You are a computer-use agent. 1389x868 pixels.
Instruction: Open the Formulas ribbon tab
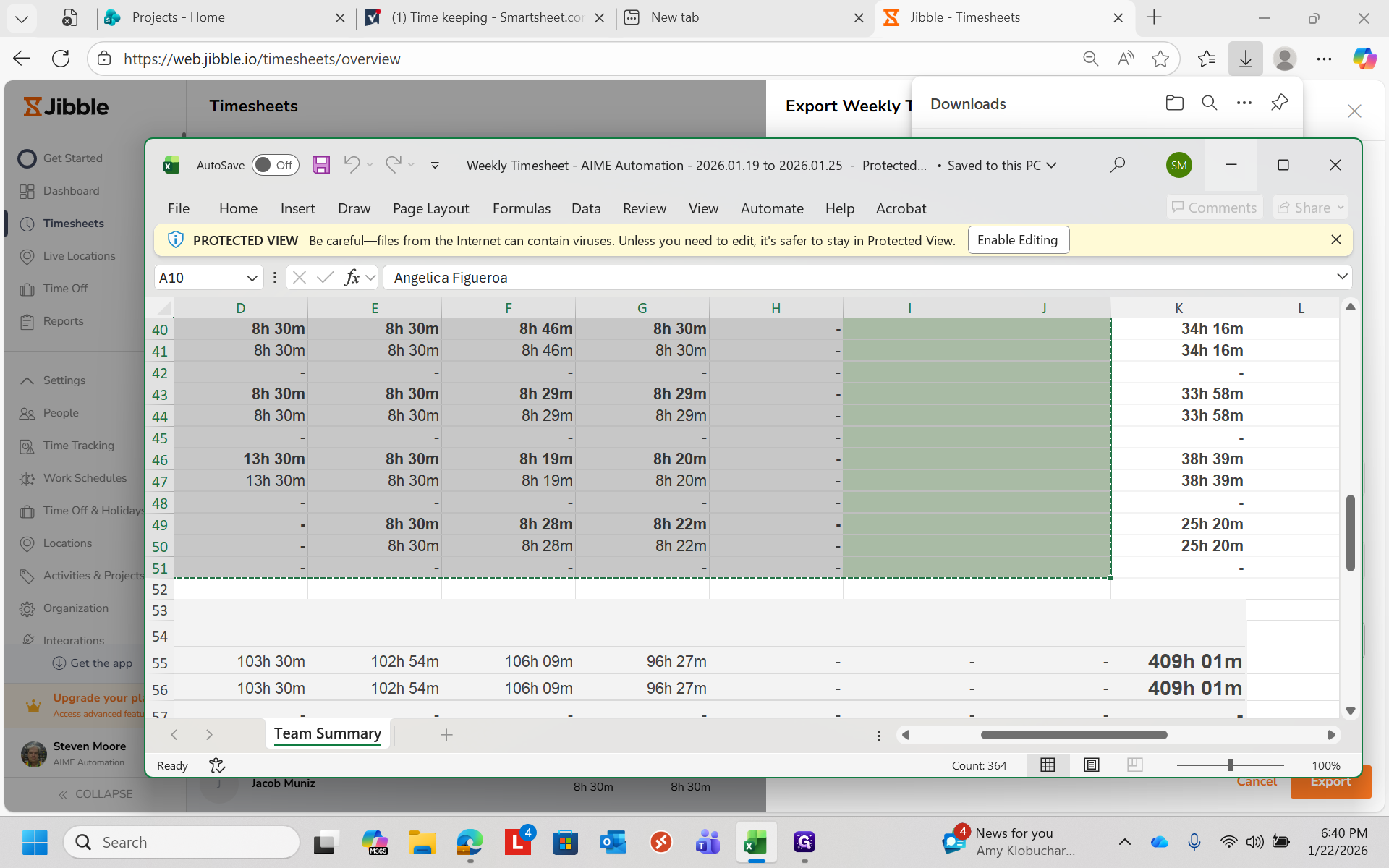tap(521, 208)
